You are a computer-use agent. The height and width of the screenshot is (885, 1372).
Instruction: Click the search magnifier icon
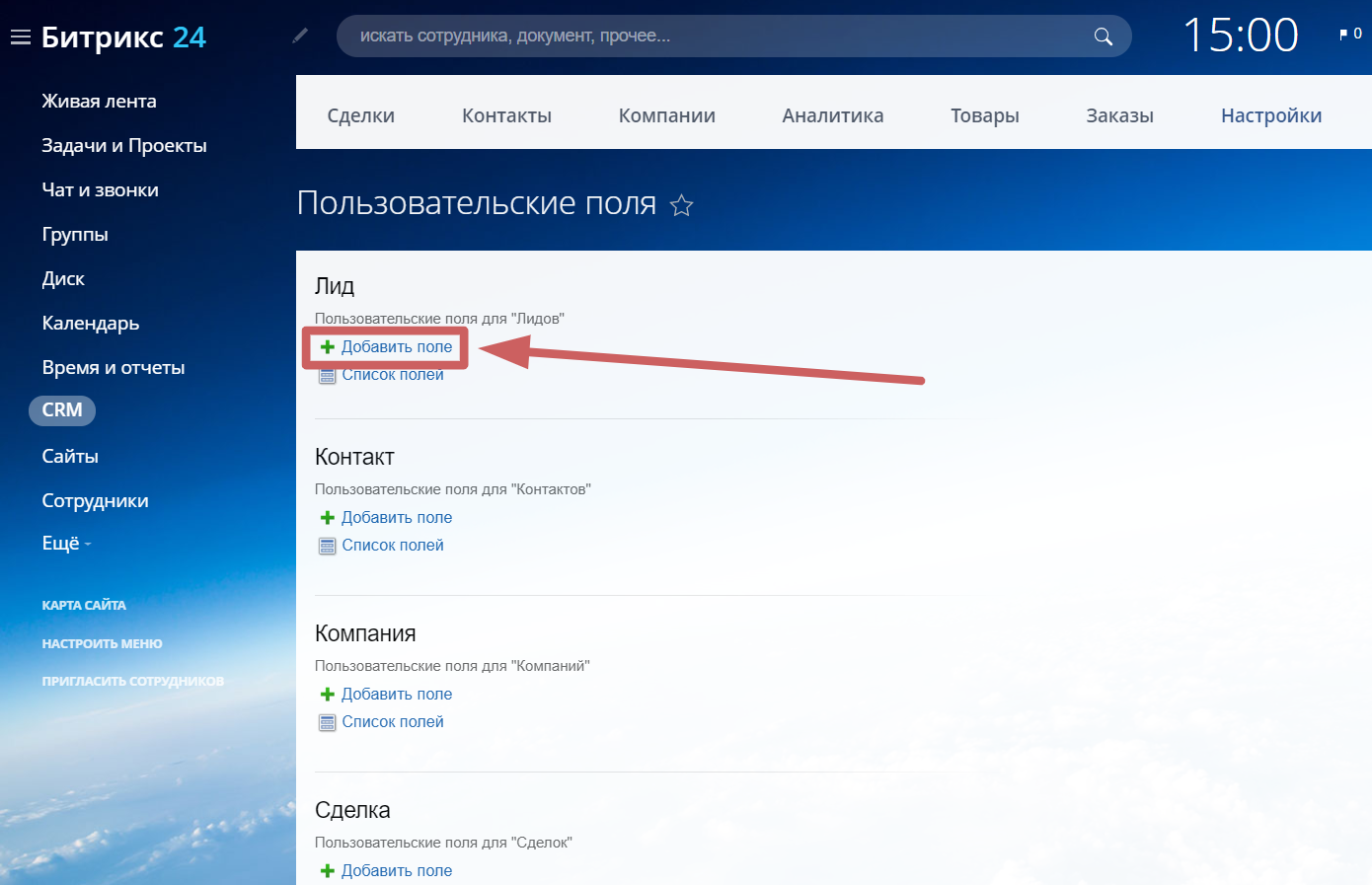[x=1103, y=37]
